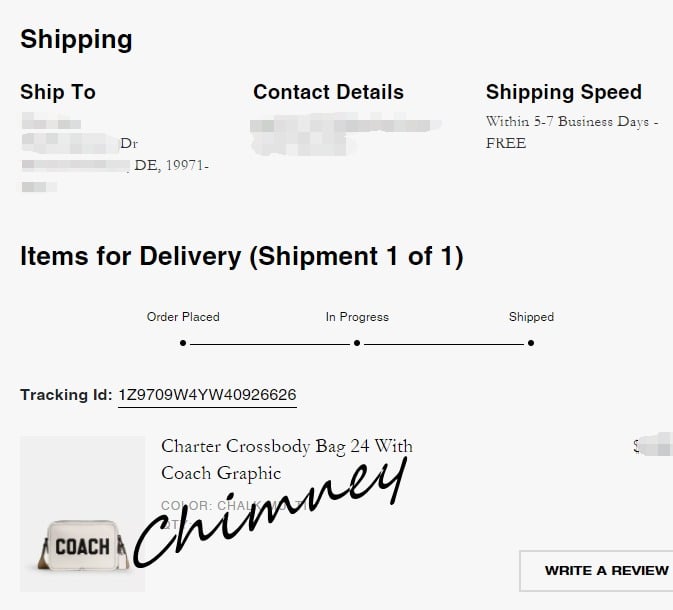This screenshot has height=610, width=673.
Task: Click the Order Placed progress dot
Action: tap(183, 343)
